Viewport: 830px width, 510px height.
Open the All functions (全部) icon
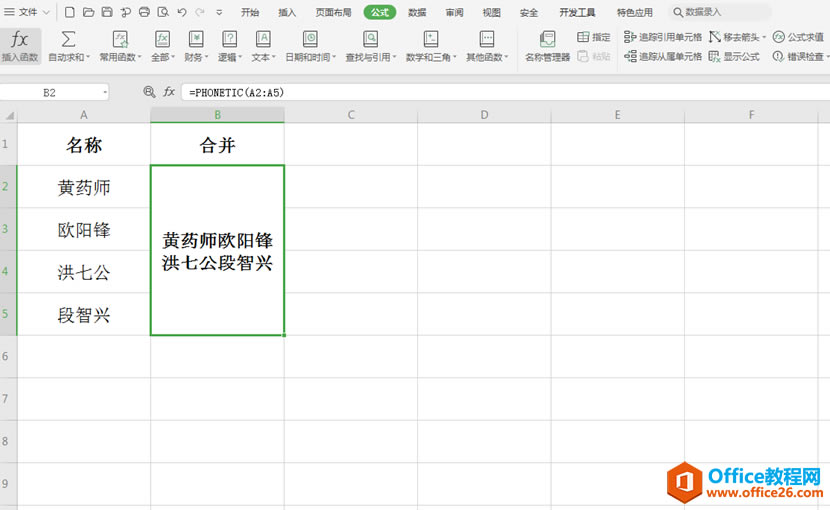(162, 39)
